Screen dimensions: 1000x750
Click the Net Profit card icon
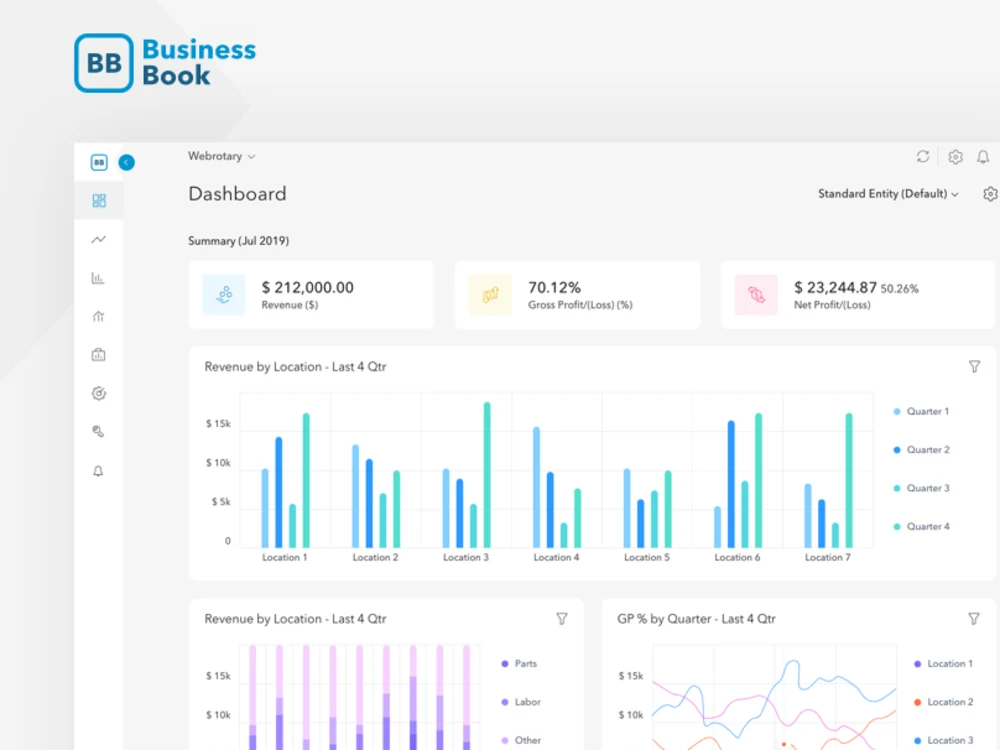coord(756,295)
